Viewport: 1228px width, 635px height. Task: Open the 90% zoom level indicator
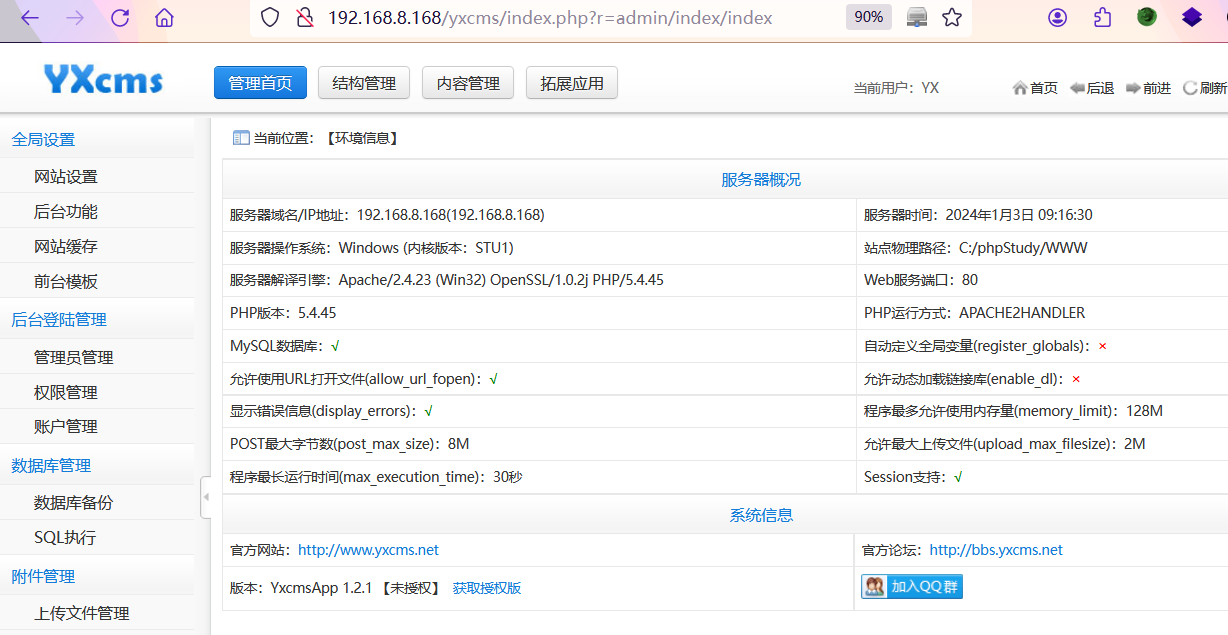(x=868, y=18)
